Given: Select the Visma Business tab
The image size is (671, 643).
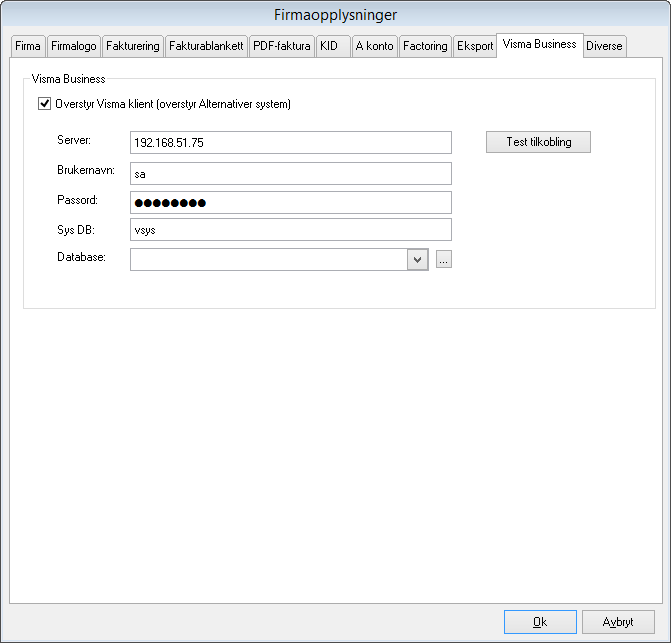Looking at the screenshot, I should tap(540, 44).
